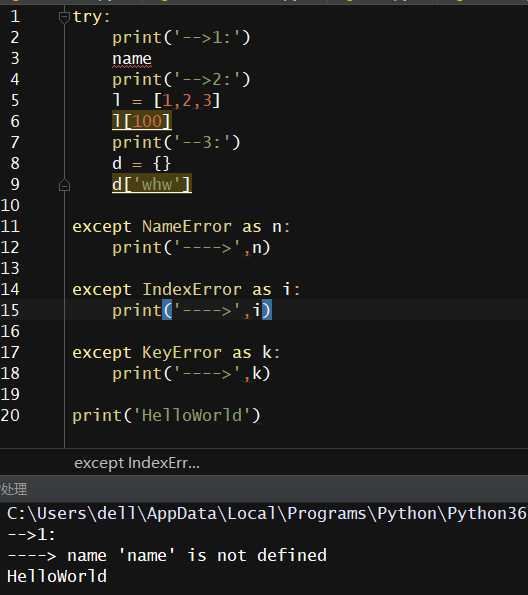Click highlighted closing parenthesis on line 15

tap(267, 310)
